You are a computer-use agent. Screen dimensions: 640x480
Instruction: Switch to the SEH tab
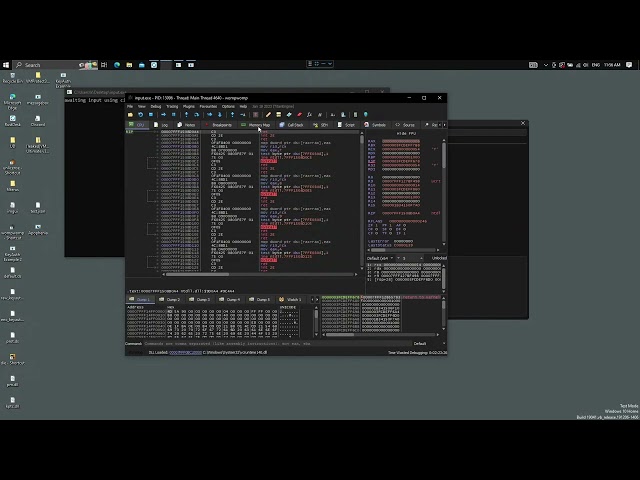tap(321, 125)
